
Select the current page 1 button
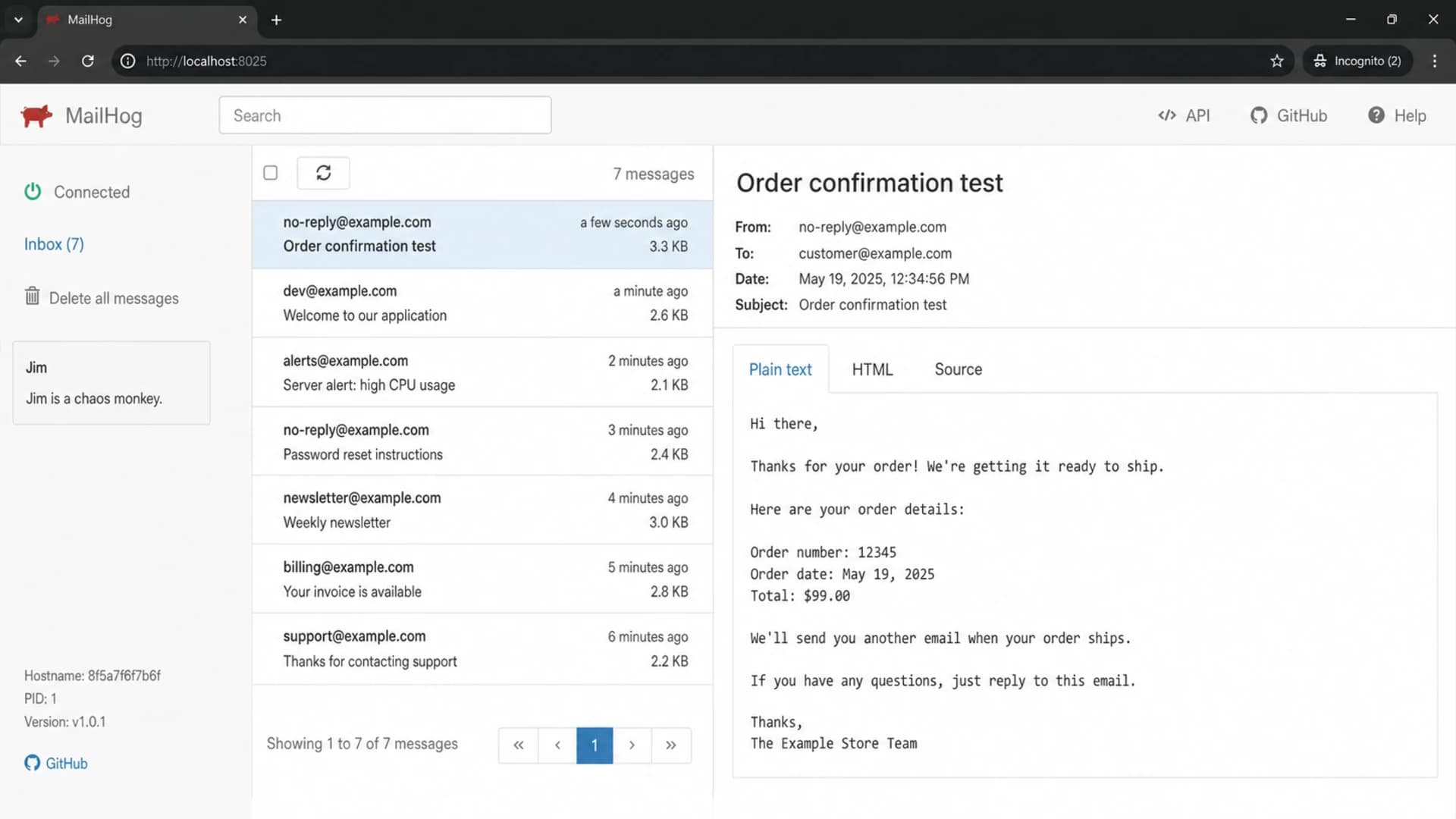tap(595, 745)
